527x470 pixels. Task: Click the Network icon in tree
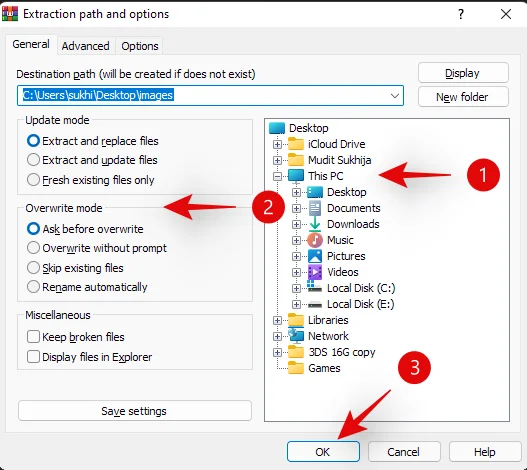(x=296, y=336)
